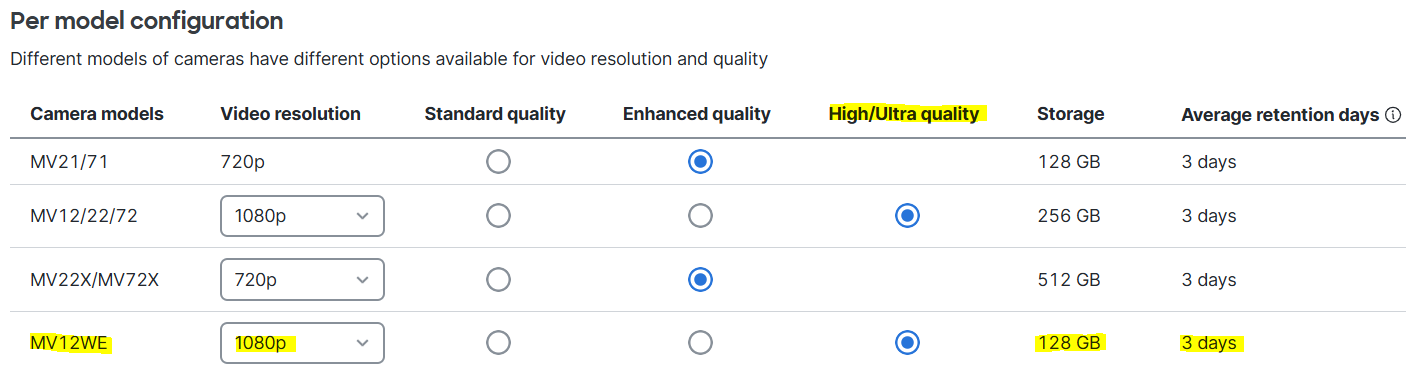
Task: Click the MV12WE camera model label
Action: point(70,343)
